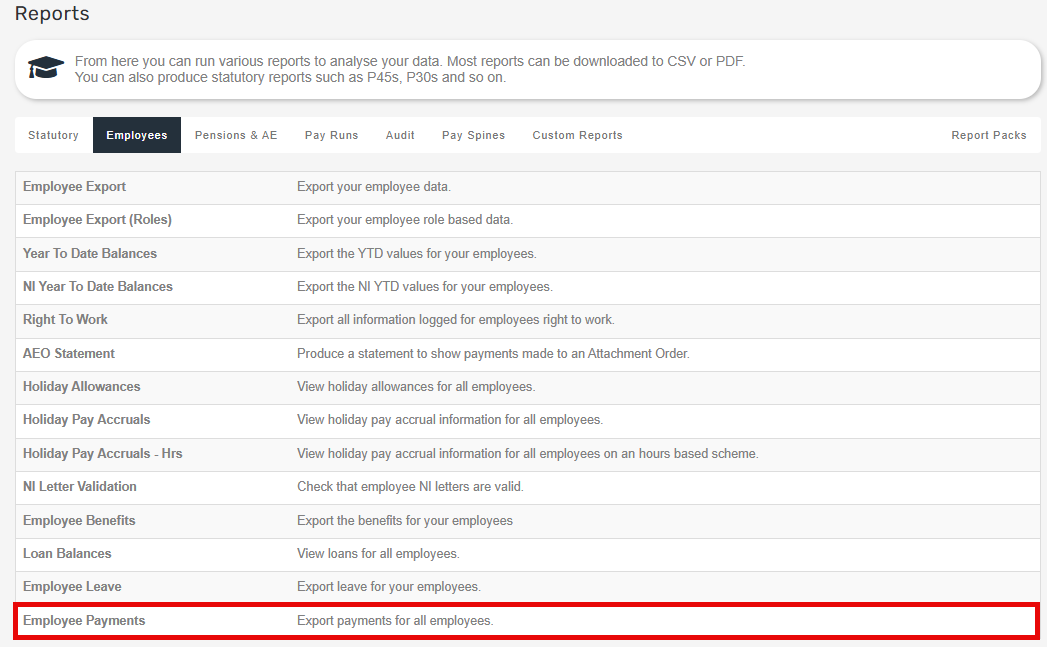This screenshot has height=647, width=1047.
Task: Open Report Packs
Action: [988, 134]
